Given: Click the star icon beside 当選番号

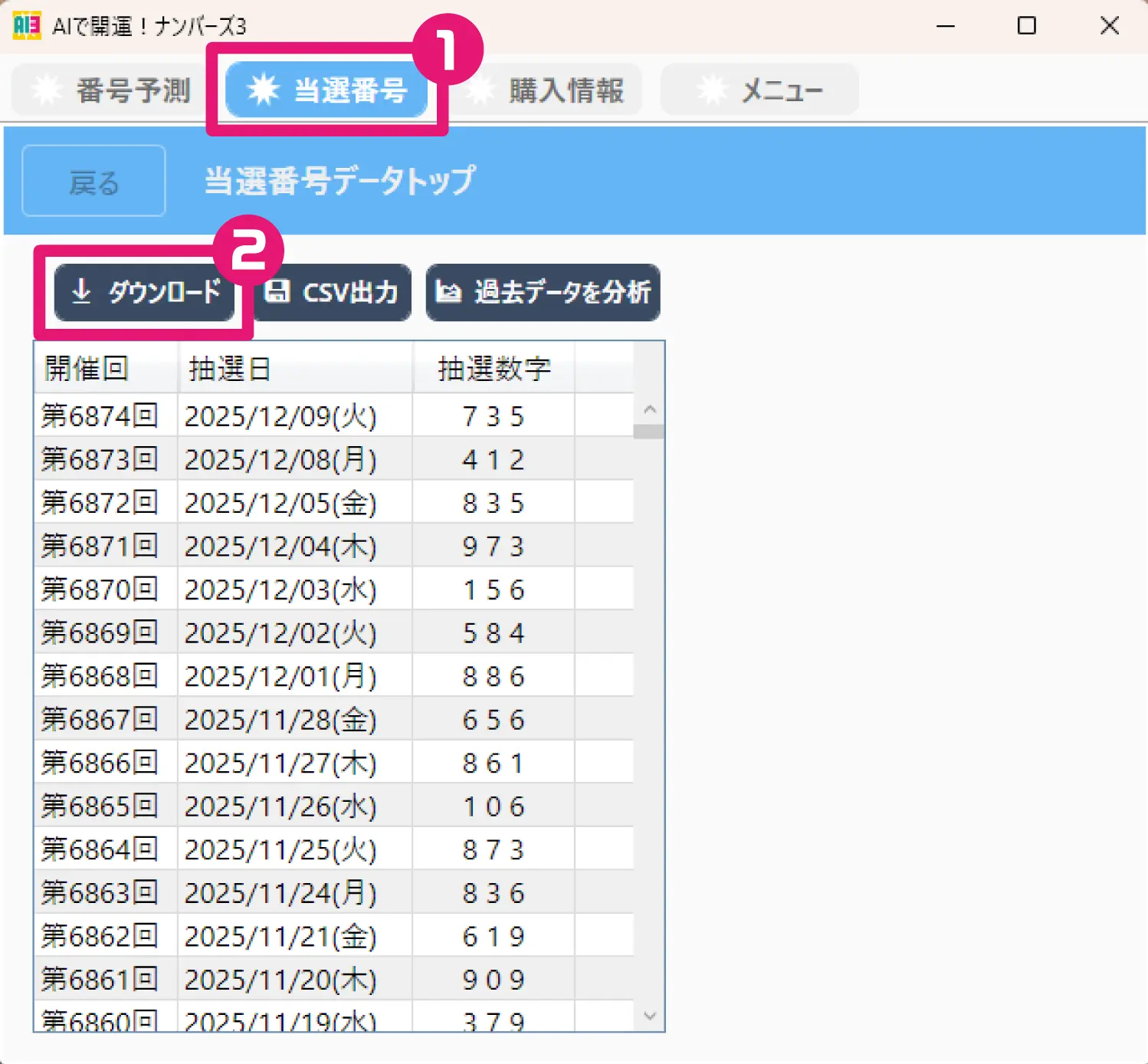Looking at the screenshot, I should click(x=264, y=90).
